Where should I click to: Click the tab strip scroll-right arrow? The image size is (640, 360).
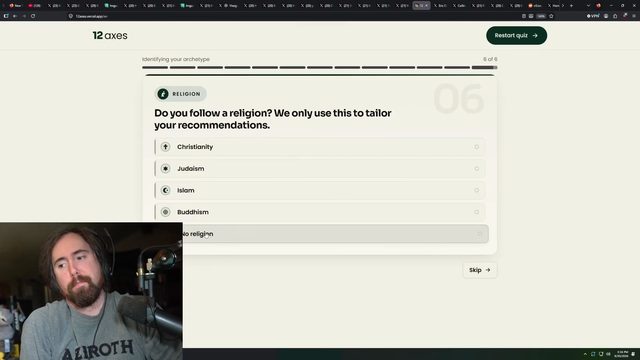(x=563, y=6)
